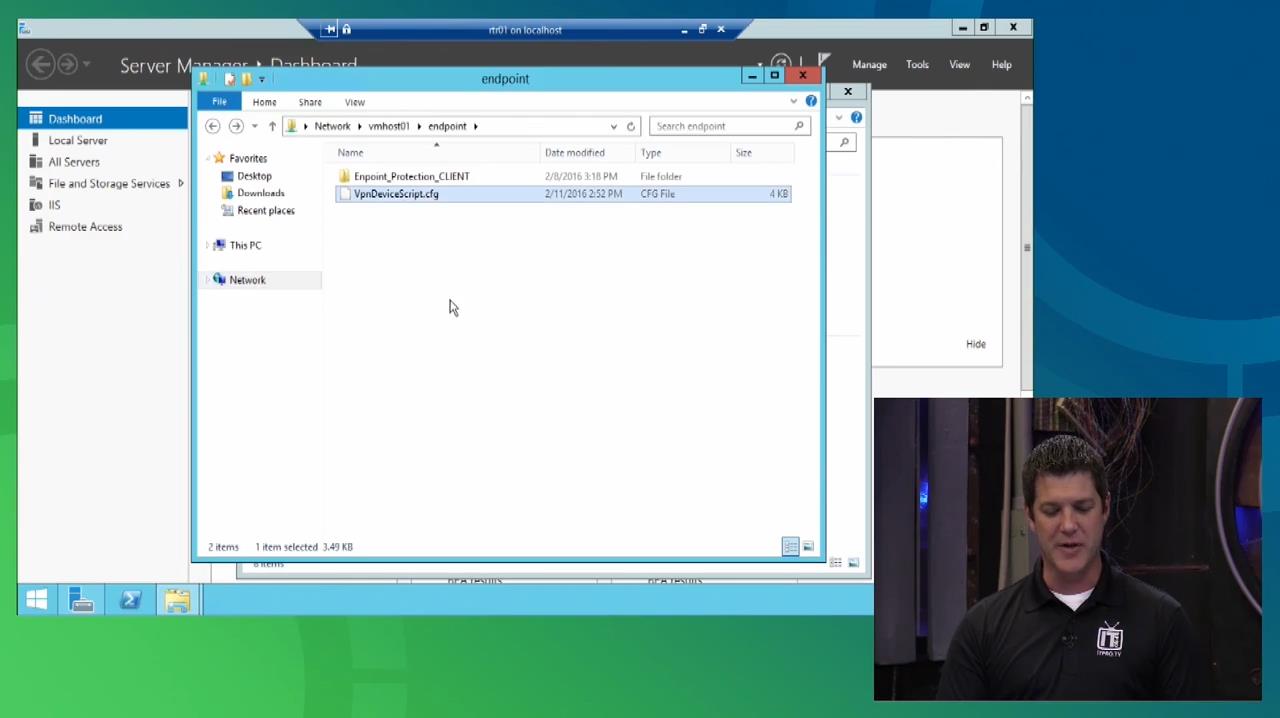This screenshot has height=718, width=1280.
Task: Expand the Explorer ribbon chevron
Action: 794,101
